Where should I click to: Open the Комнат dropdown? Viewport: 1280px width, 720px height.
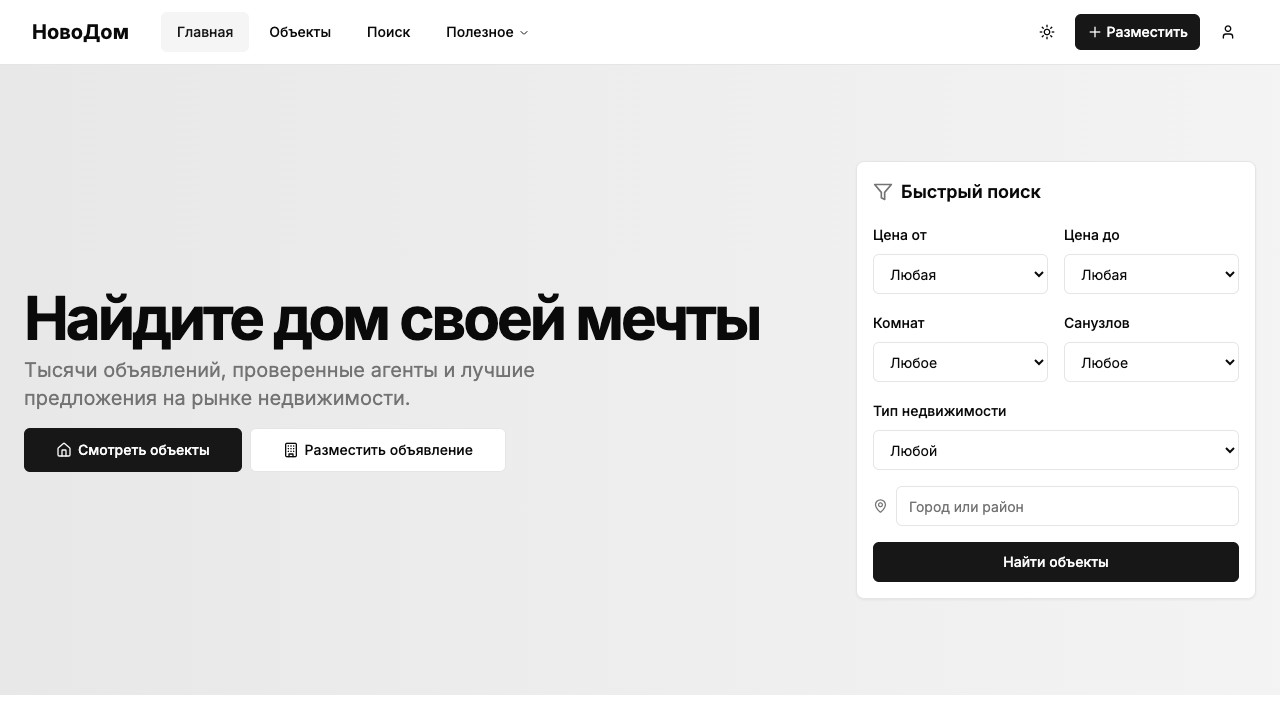tap(960, 362)
